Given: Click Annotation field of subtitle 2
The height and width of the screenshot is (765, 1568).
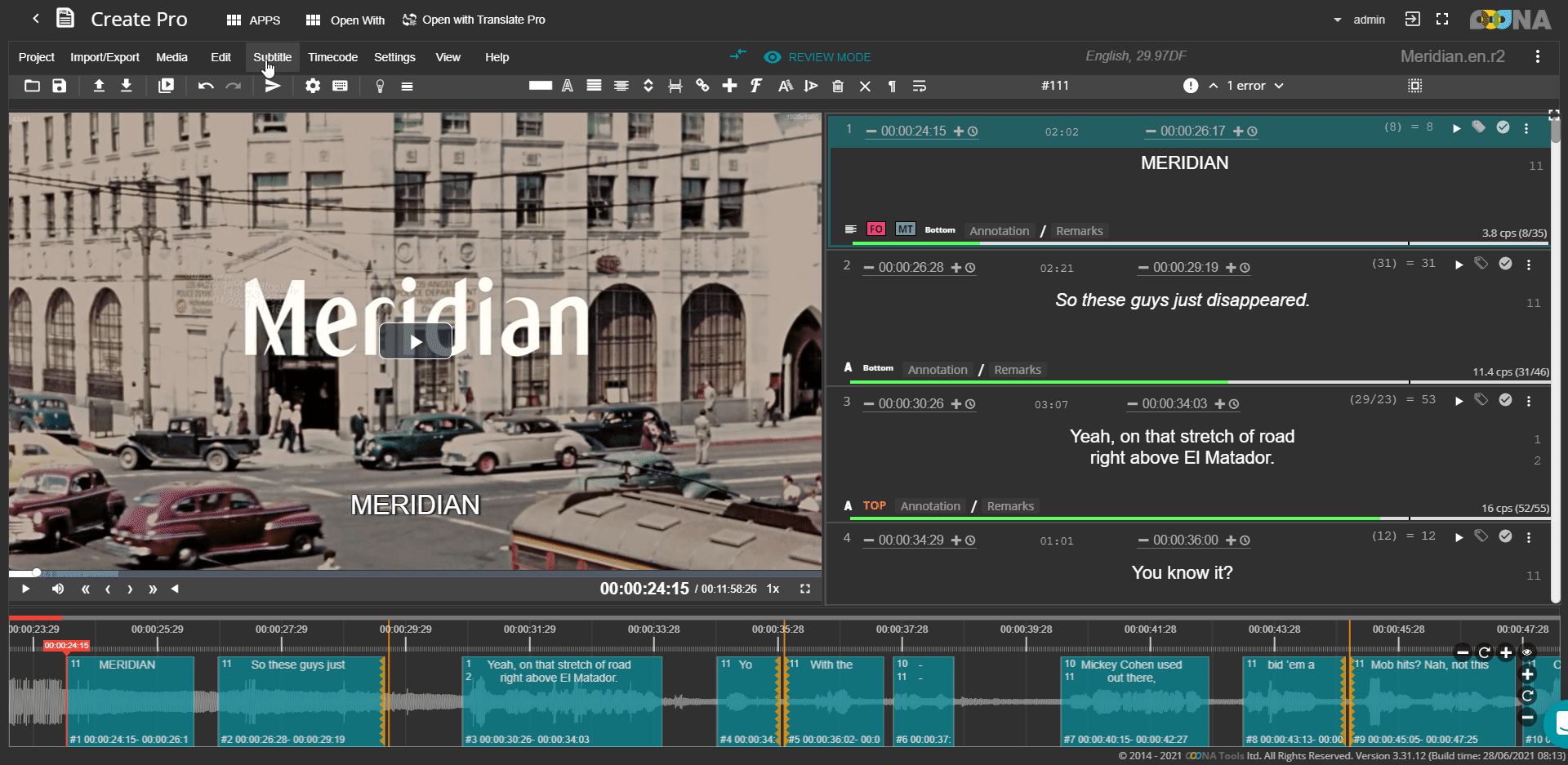Looking at the screenshot, I should 938,370.
